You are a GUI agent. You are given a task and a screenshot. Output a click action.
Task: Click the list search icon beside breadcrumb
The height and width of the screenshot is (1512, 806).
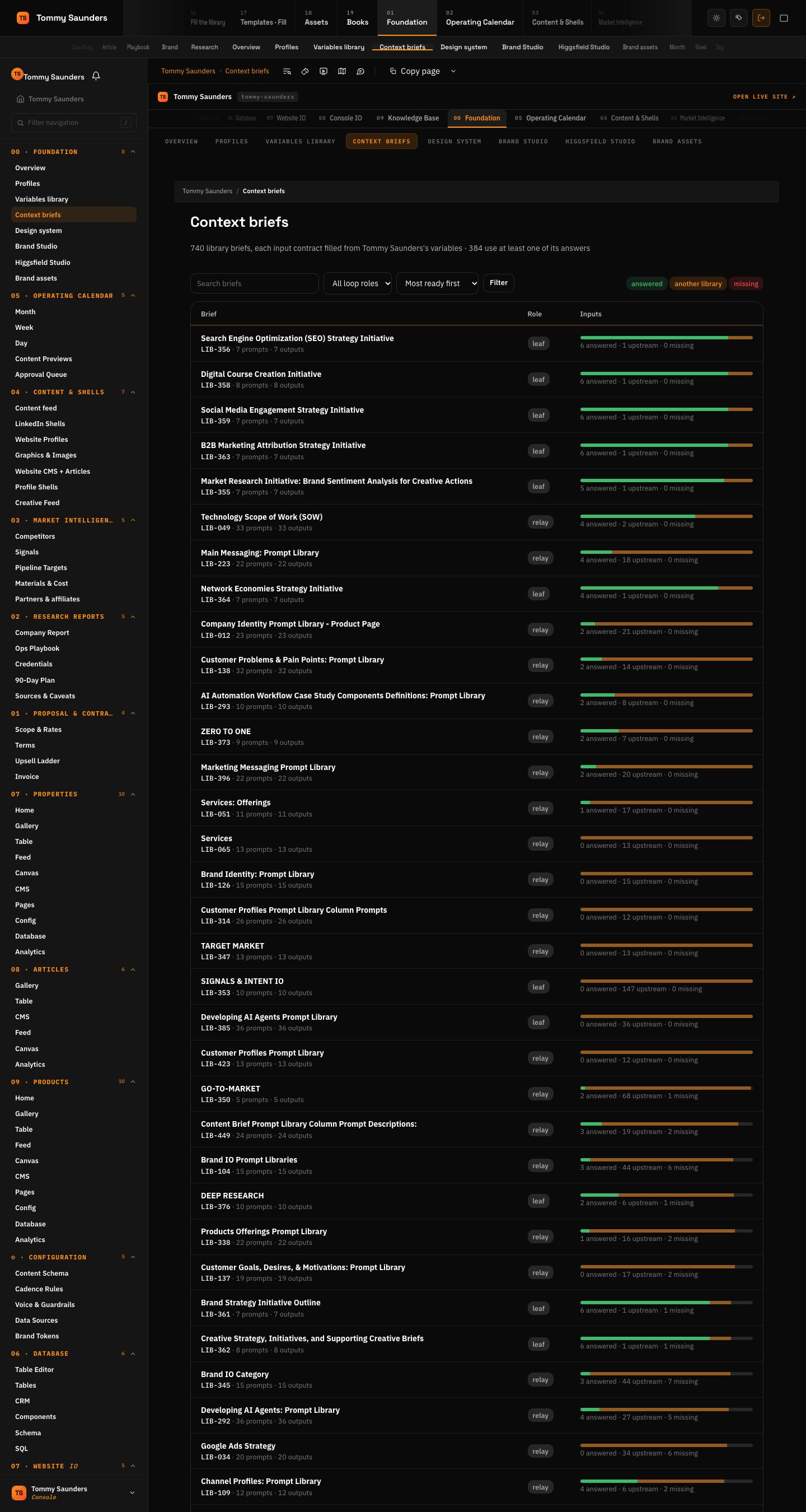click(287, 71)
